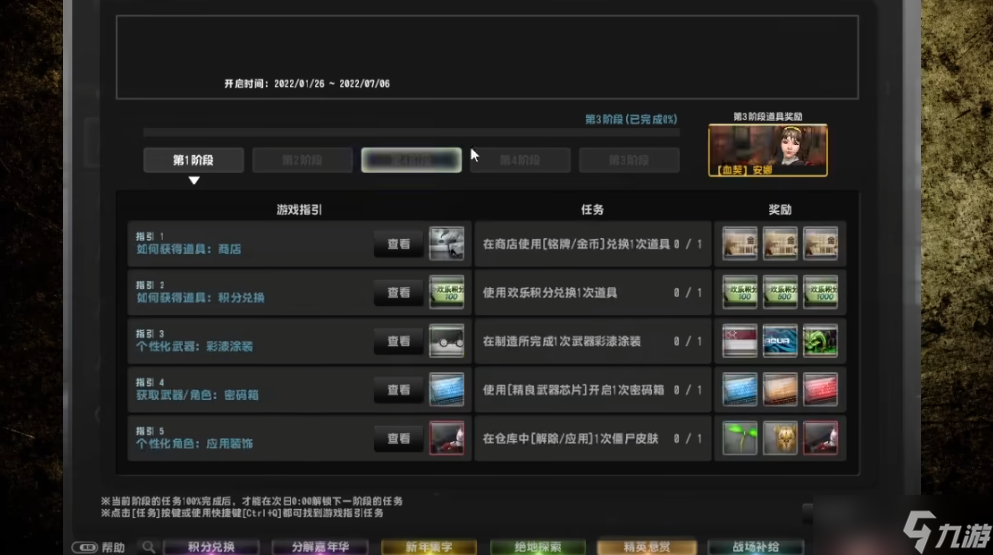993x555 pixels.
Task: Select the 欢乐积分 1000 reward icon
Action: [x=821, y=292]
